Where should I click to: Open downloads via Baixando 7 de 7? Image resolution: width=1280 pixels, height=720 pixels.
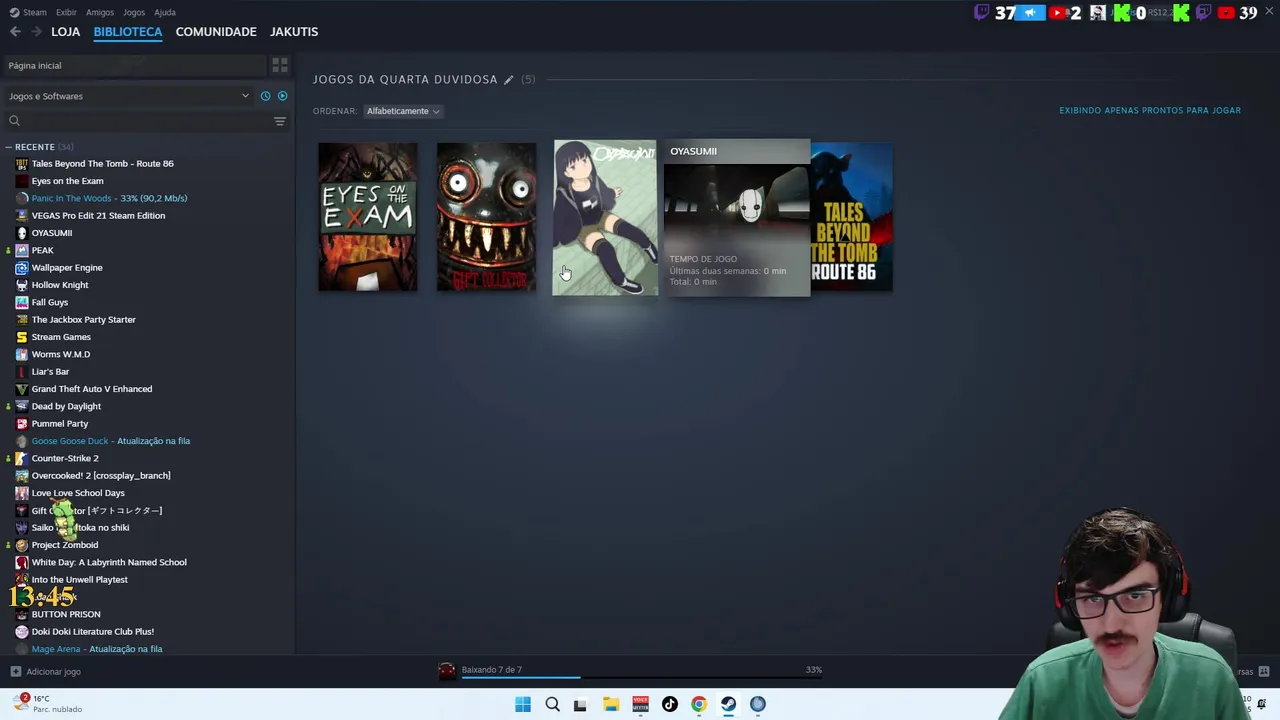(x=492, y=669)
